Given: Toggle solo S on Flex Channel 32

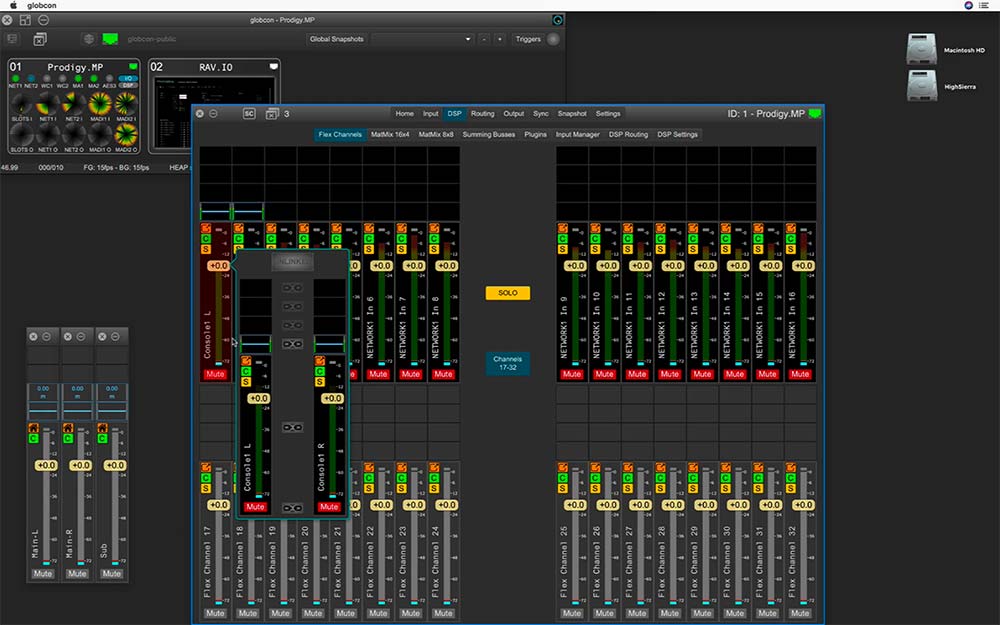Looking at the screenshot, I should pyautogui.click(x=791, y=489).
